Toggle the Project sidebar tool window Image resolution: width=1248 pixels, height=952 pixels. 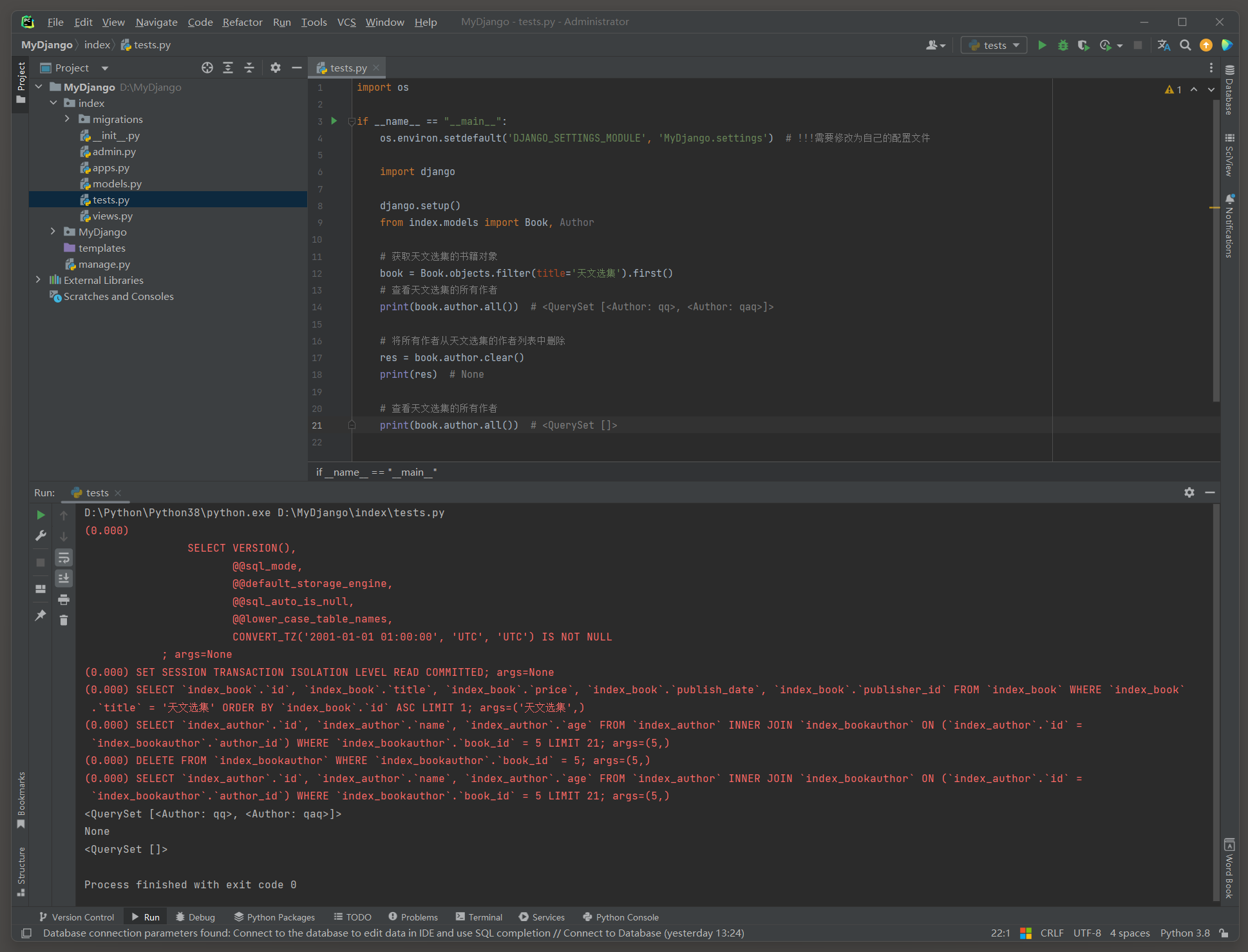(21, 82)
